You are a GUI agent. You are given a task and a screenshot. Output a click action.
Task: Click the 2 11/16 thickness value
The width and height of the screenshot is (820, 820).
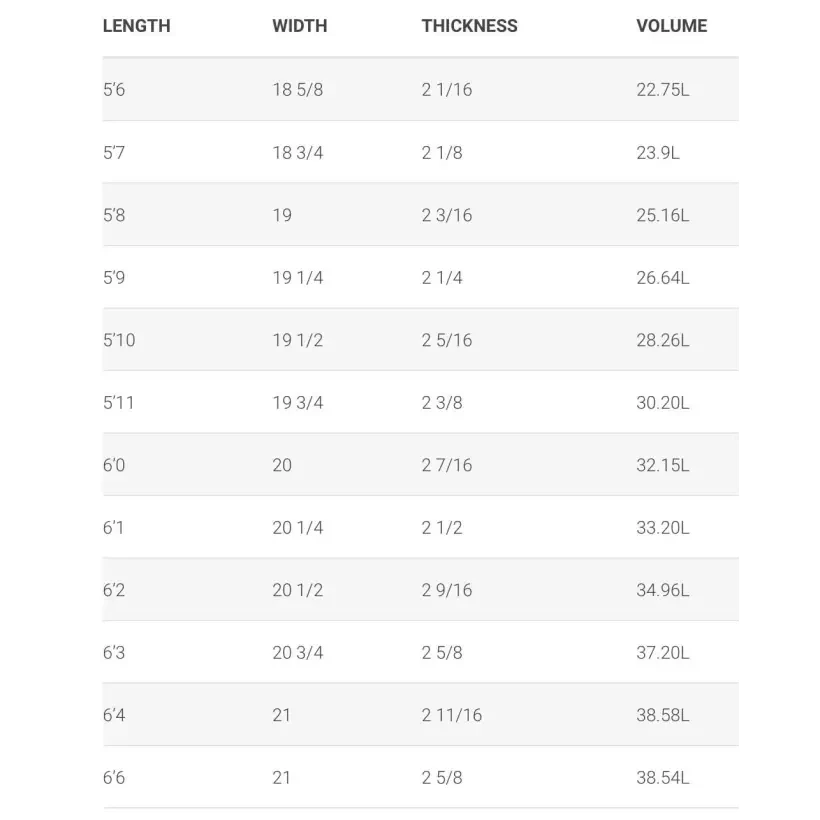pos(451,715)
